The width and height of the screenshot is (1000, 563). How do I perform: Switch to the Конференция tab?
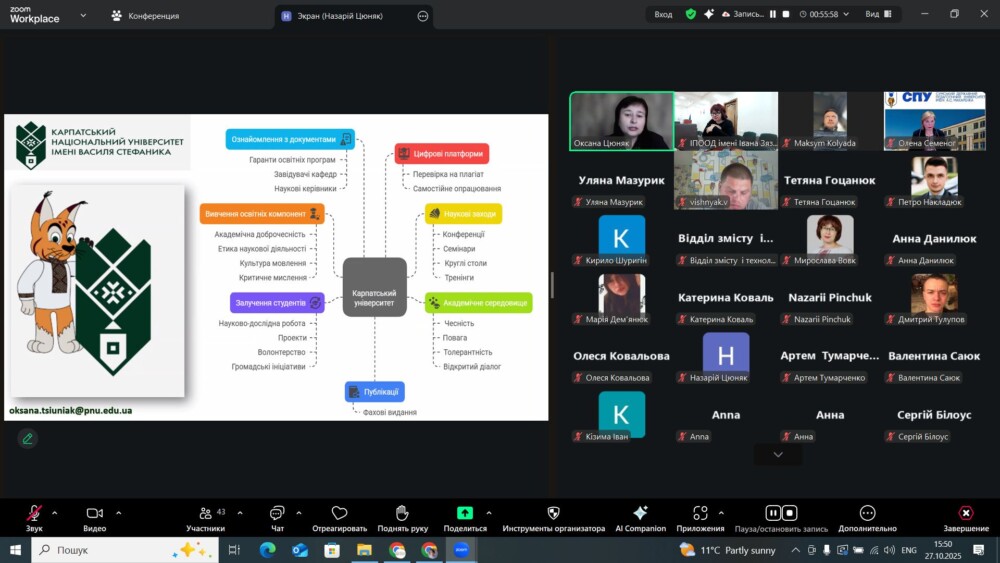tap(146, 16)
